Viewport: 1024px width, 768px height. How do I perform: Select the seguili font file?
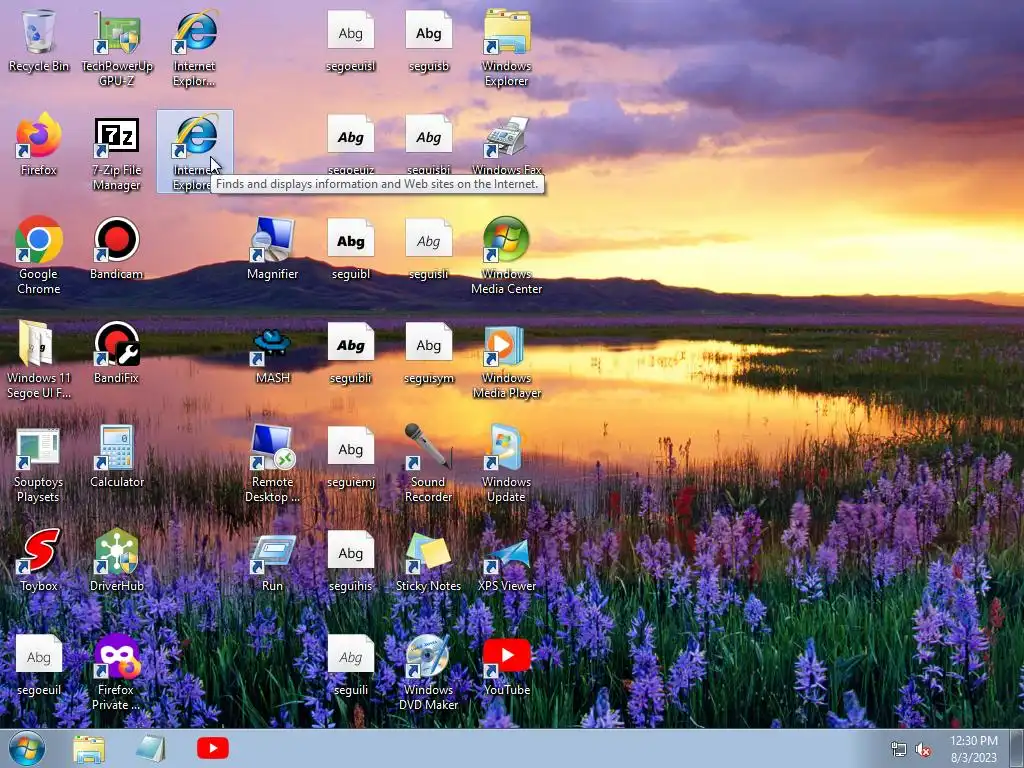[351, 664]
